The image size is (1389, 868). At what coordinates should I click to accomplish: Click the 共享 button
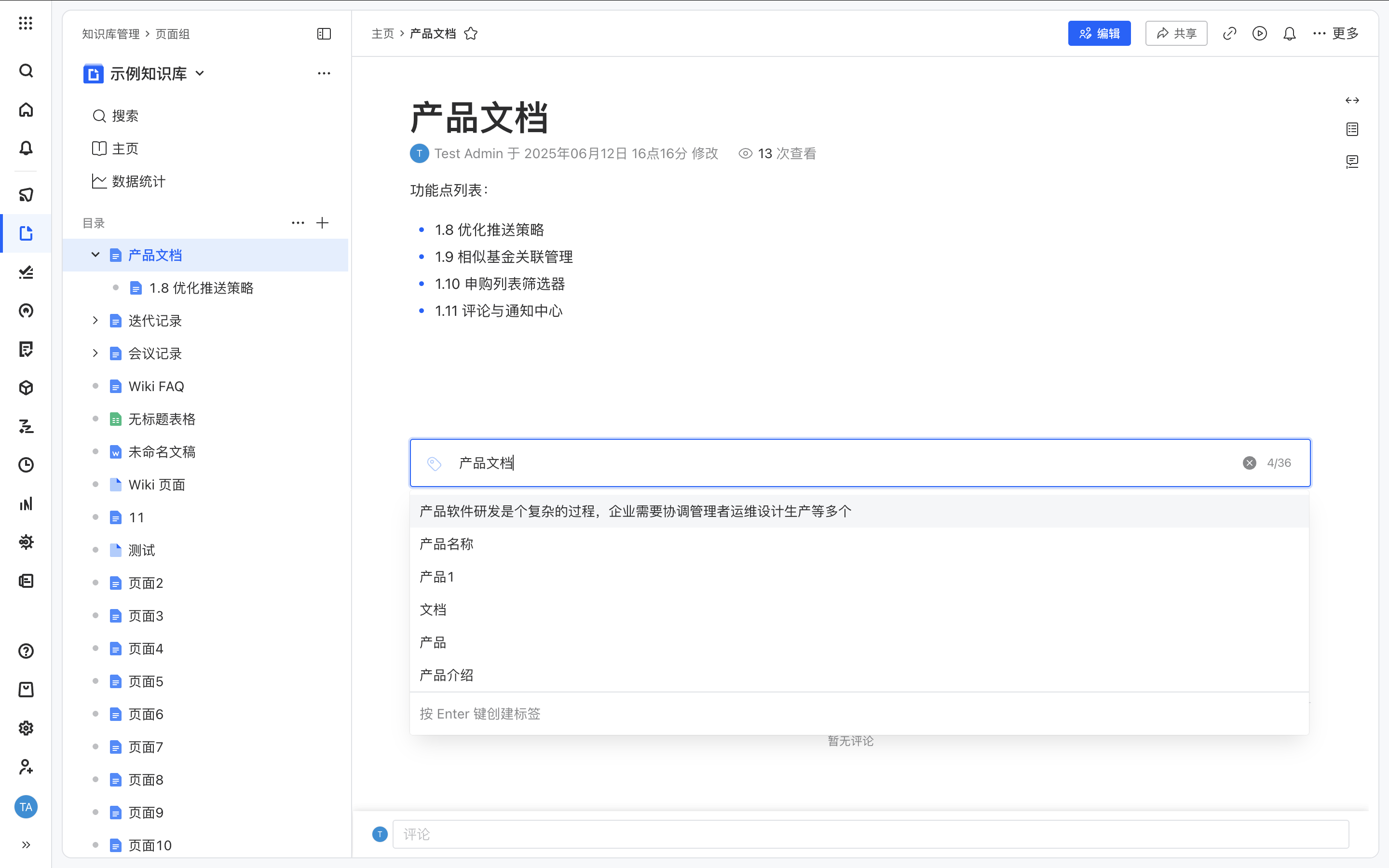1176,33
